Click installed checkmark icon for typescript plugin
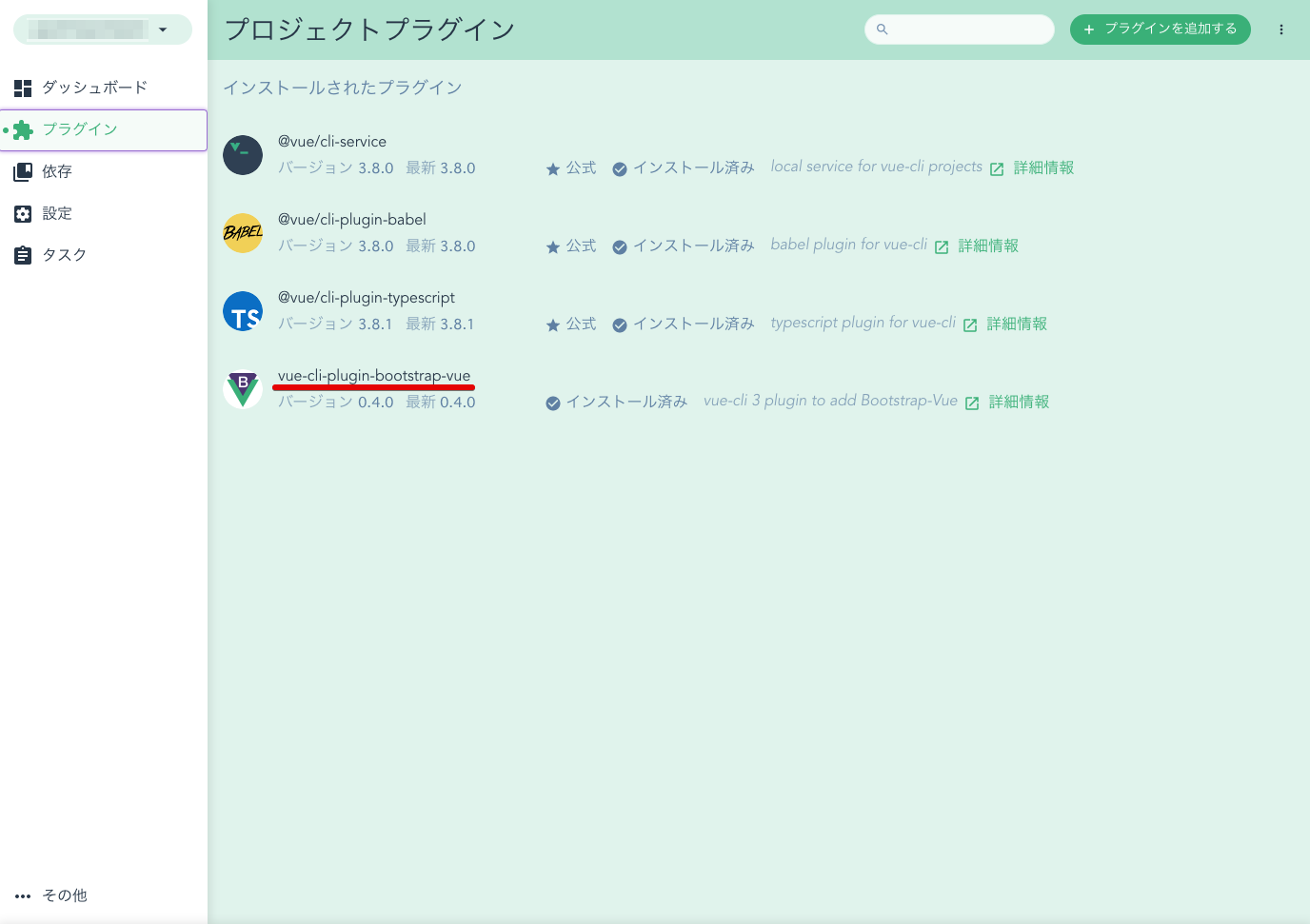This screenshot has height=924, width=1310. pyautogui.click(x=620, y=325)
